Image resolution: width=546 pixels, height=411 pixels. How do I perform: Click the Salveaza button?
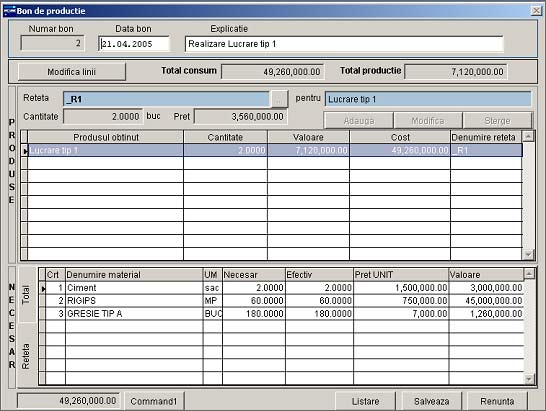tap(431, 401)
